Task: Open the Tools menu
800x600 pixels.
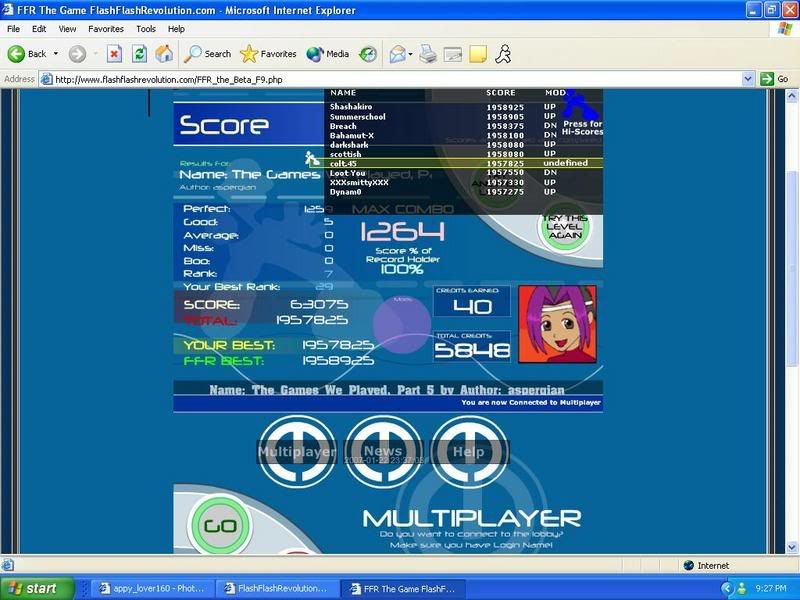Action: click(x=145, y=29)
